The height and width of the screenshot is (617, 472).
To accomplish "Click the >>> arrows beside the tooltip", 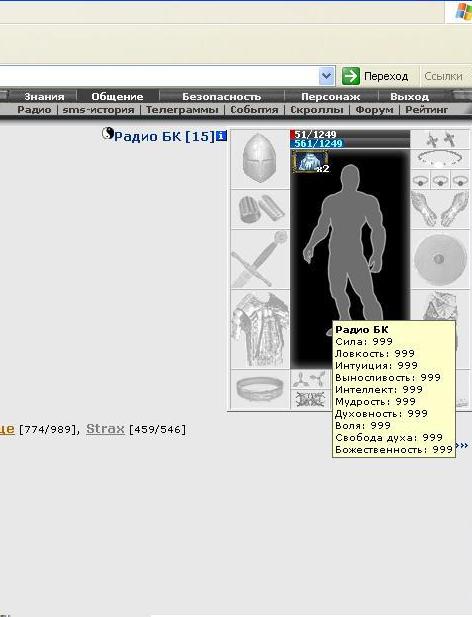I will tap(462, 445).
